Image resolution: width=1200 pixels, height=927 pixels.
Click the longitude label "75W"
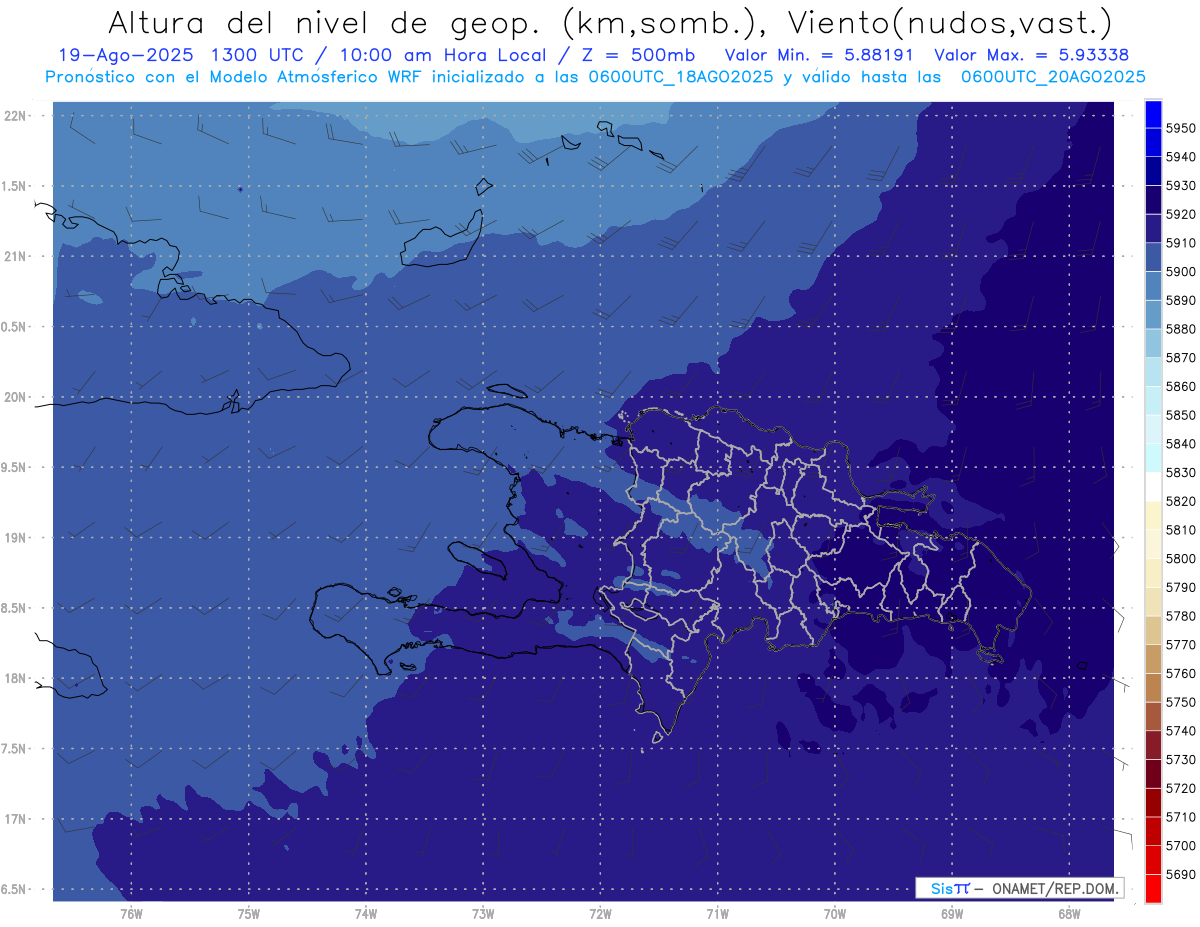pos(248,914)
